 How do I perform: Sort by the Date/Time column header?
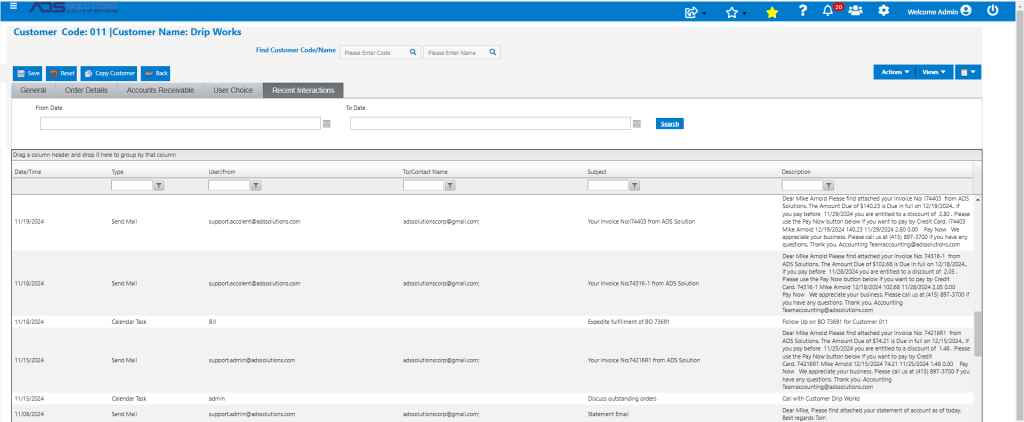click(x=27, y=172)
